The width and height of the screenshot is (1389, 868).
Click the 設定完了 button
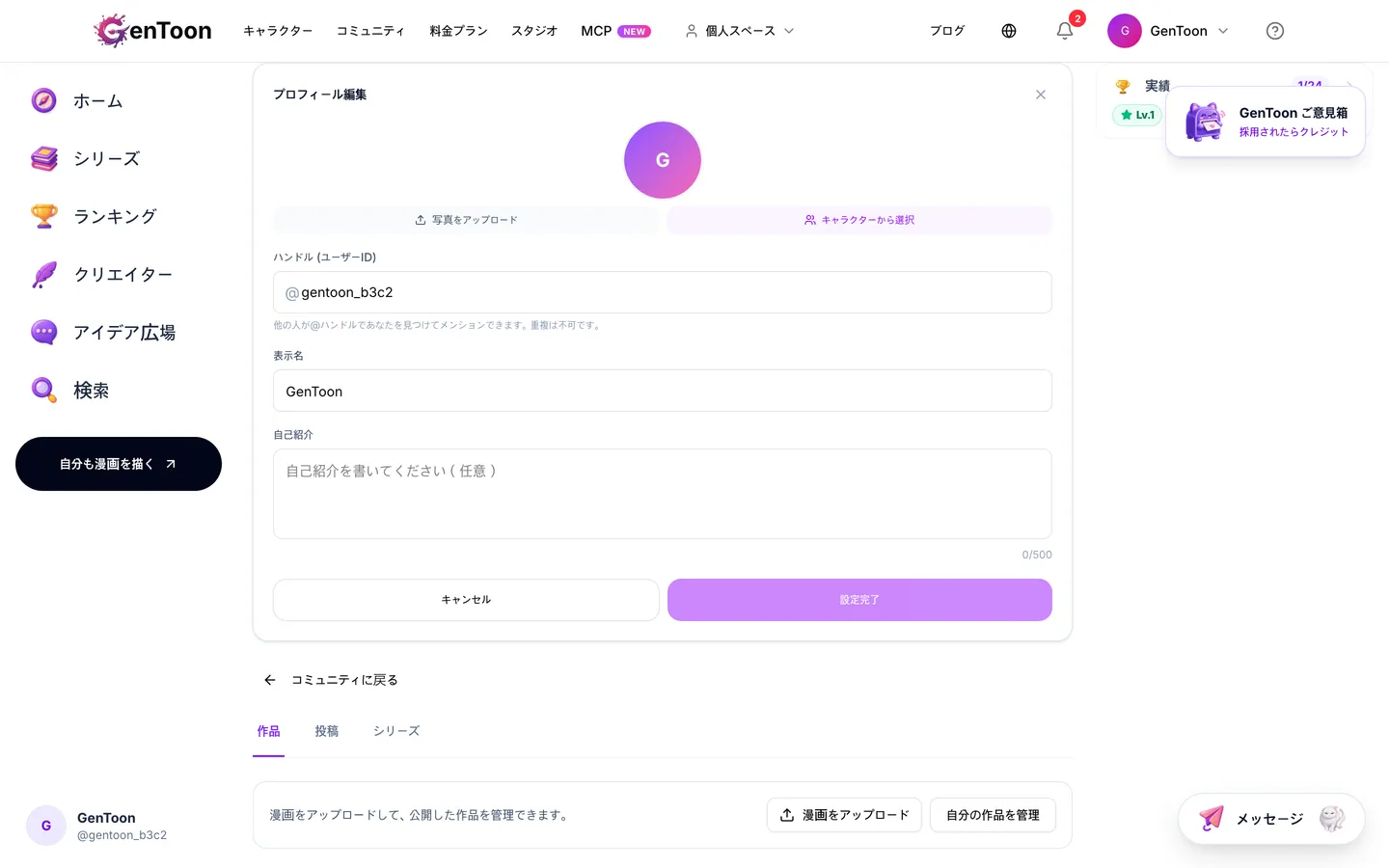pyautogui.click(x=859, y=600)
